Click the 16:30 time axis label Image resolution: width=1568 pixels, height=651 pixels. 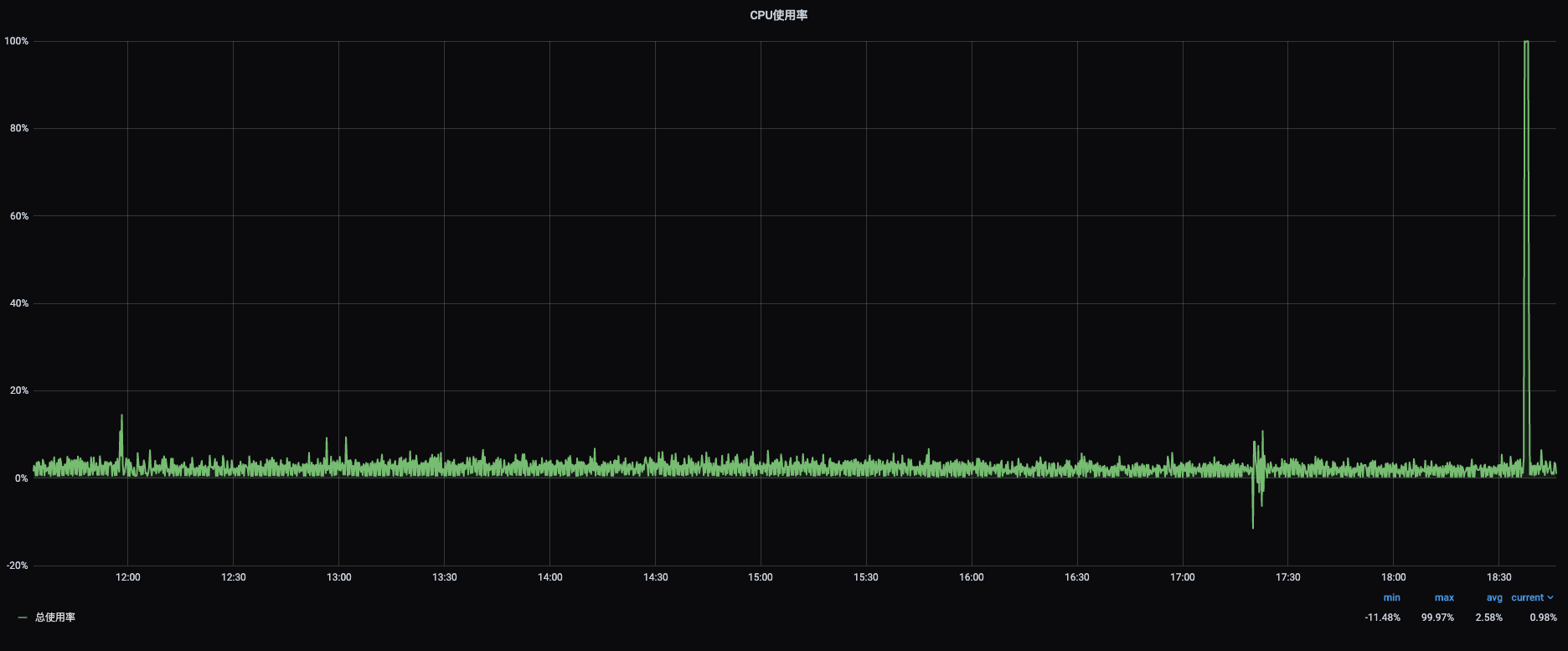click(x=1077, y=577)
